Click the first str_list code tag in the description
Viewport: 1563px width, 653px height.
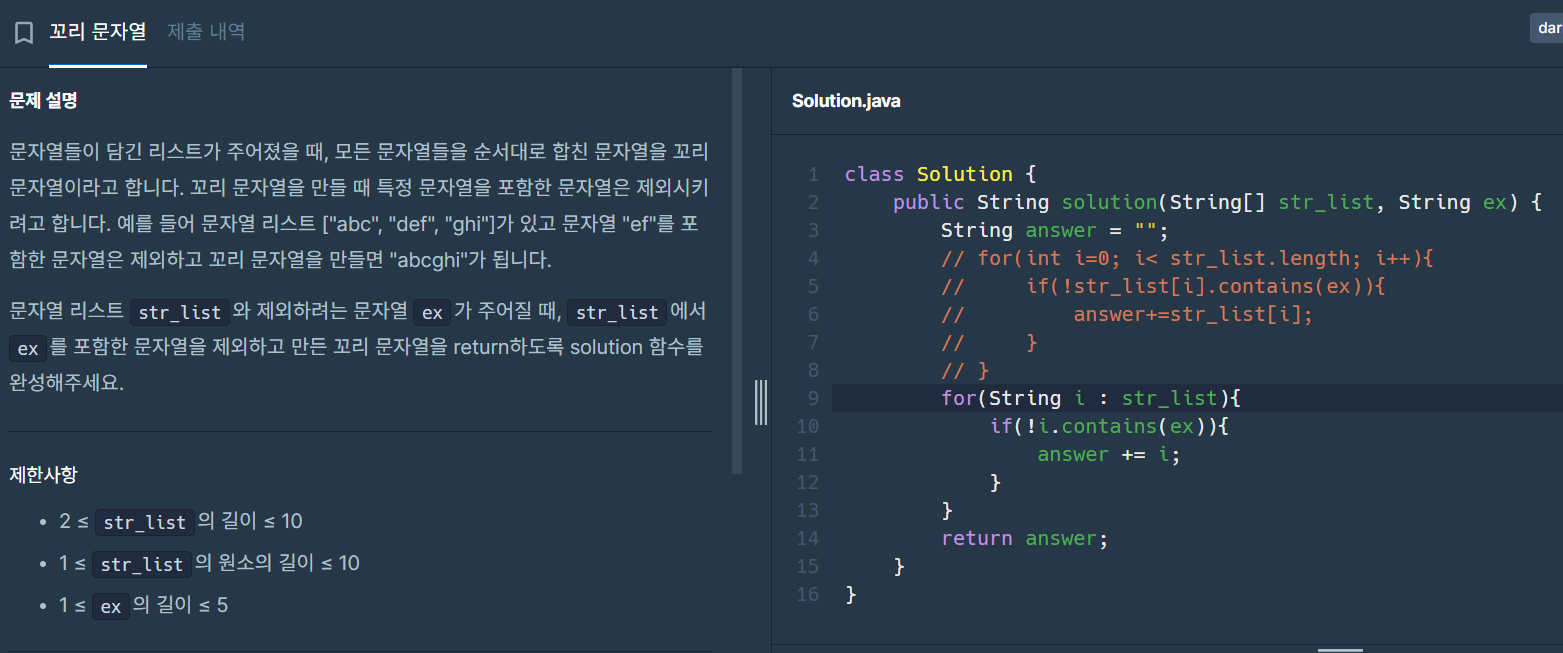[x=180, y=311]
